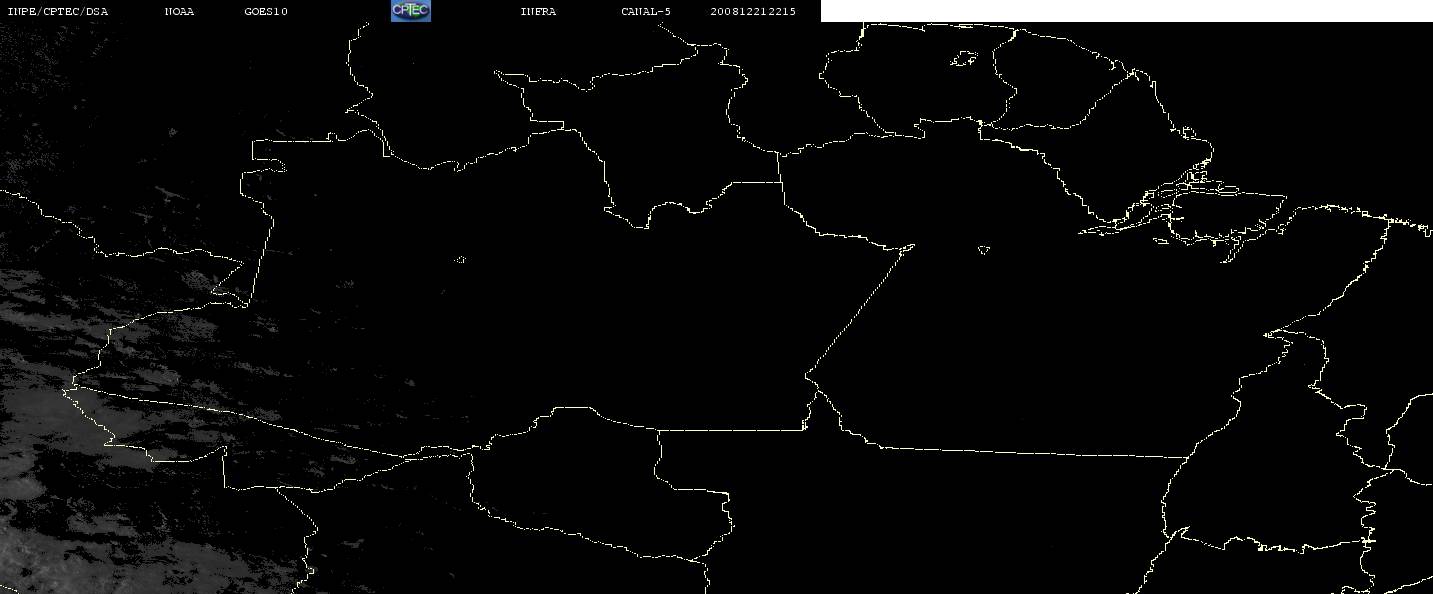Click the CANAL-5 channel label
Image resolution: width=1433 pixels, height=594 pixels.
click(x=646, y=11)
